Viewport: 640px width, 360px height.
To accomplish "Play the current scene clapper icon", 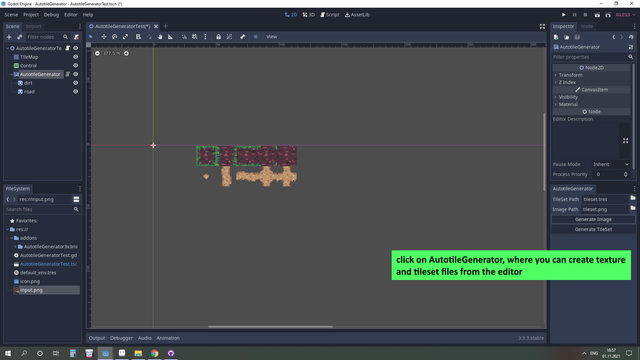I will coord(597,15).
